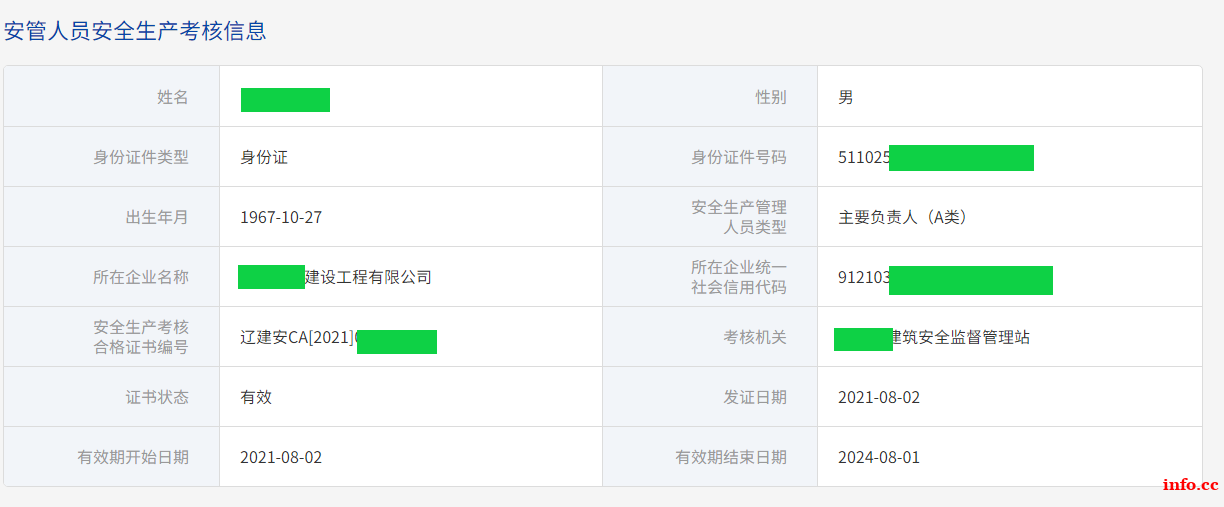The height and width of the screenshot is (507, 1224).
Task: Click the ID number starting 511025
Action: coord(935,157)
